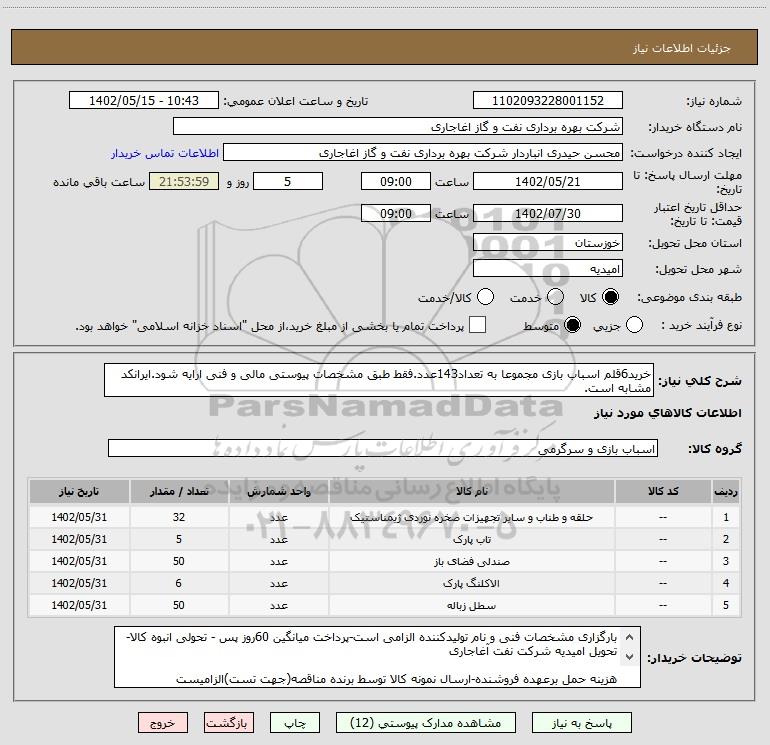Image resolution: width=770 pixels, height=745 pixels.
Task: Click the price validity date 1402/07/30
Action: [x=548, y=213]
